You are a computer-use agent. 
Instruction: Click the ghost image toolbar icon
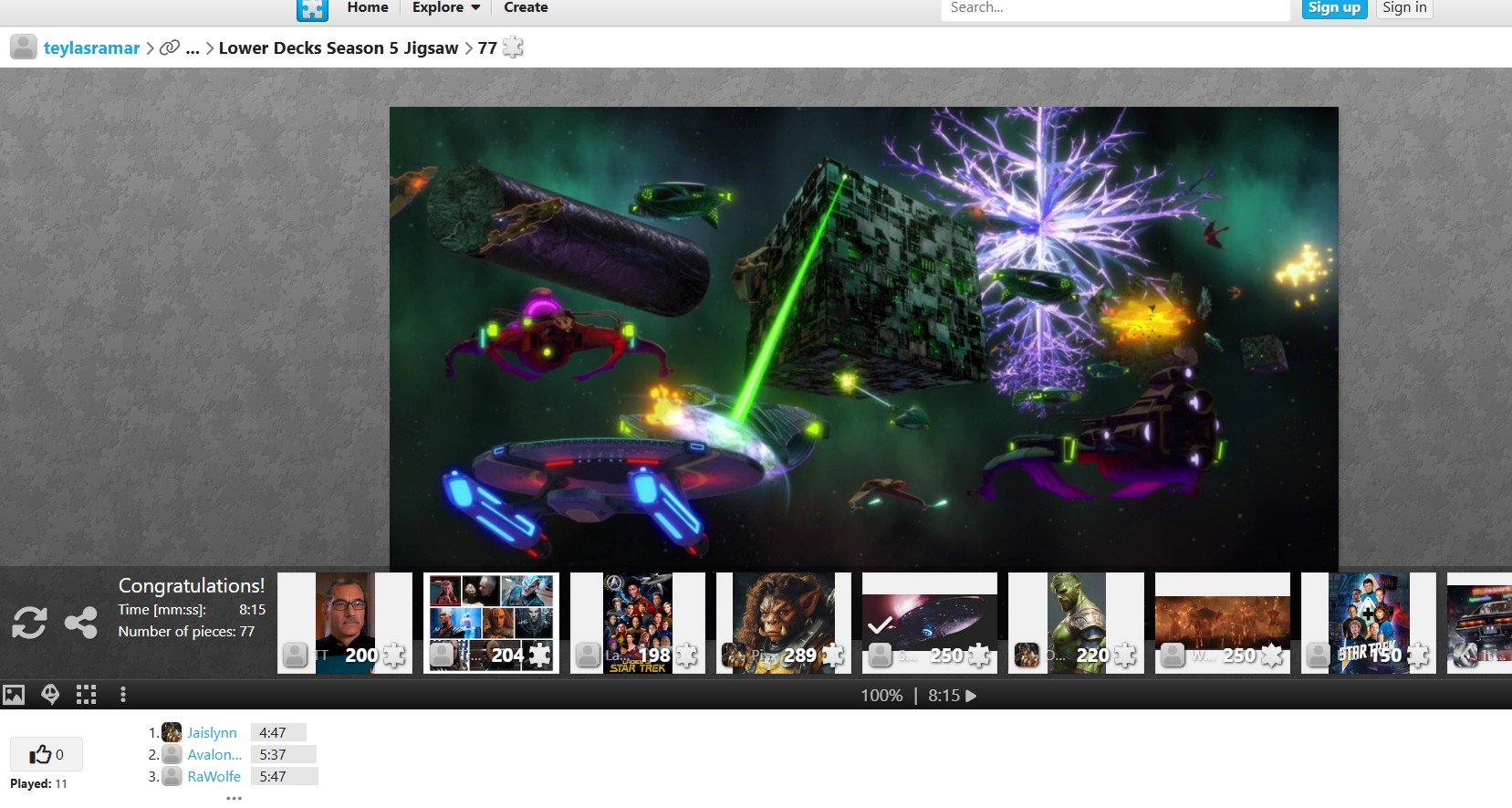click(50, 695)
